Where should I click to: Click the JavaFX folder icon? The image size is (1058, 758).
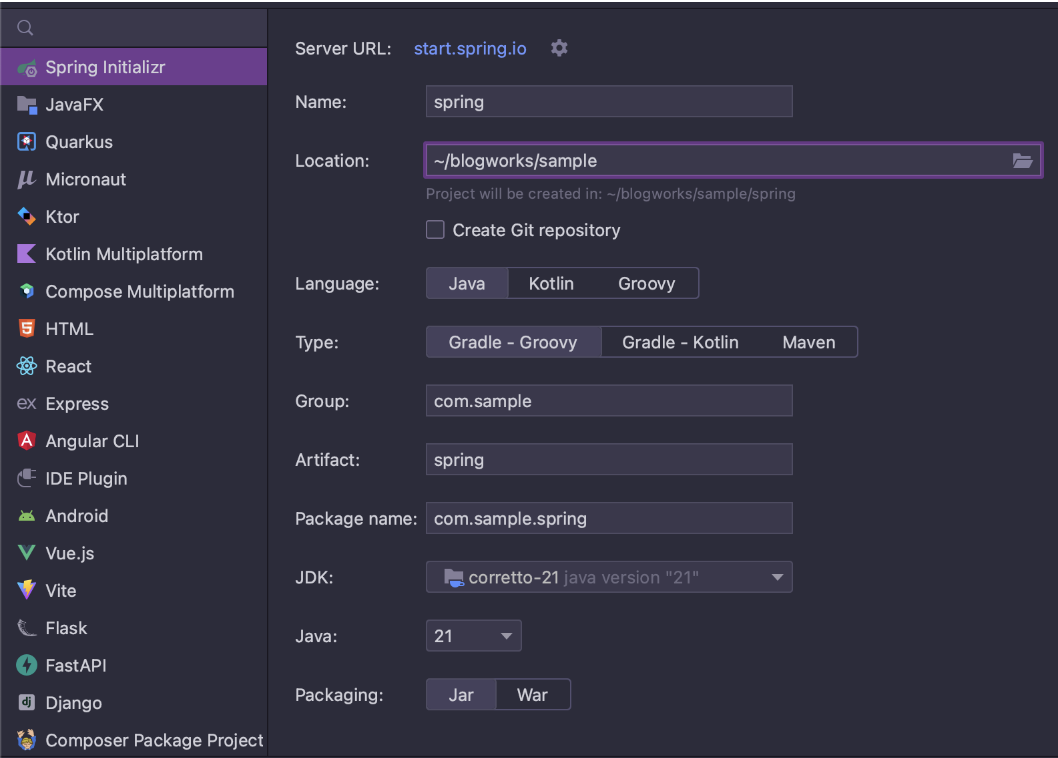27,105
